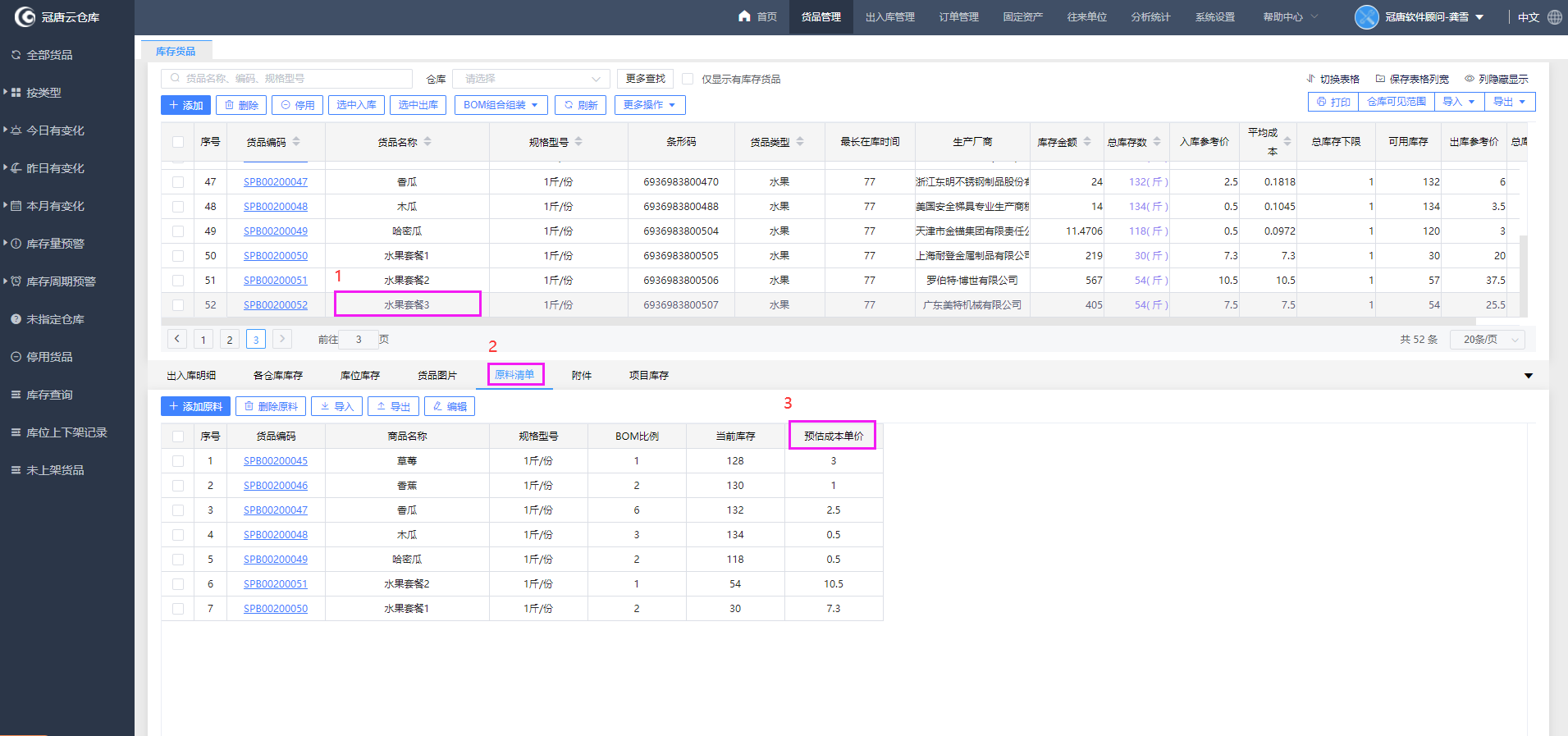
Task: Open 更多操作 dropdown
Action: [649, 105]
